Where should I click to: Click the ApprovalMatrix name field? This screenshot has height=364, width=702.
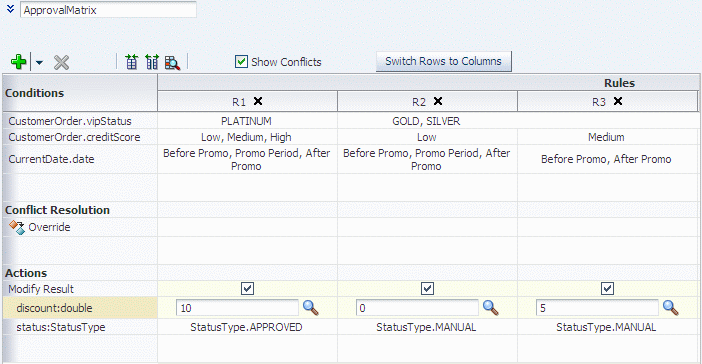pyautogui.click(x=108, y=10)
